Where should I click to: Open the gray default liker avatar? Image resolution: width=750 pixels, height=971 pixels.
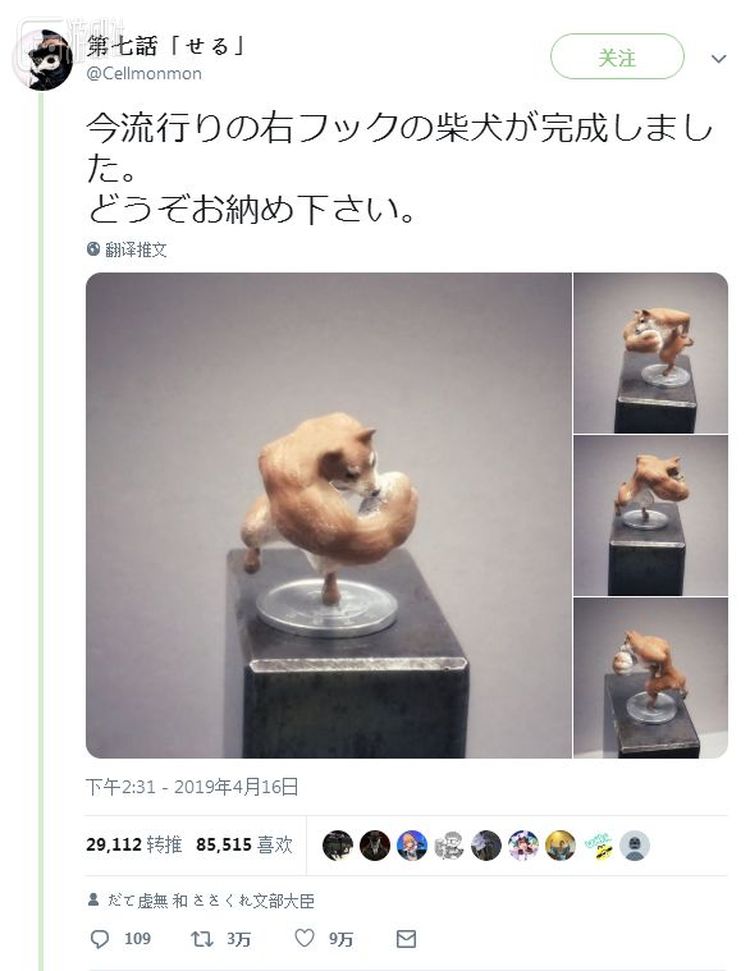(635, 845)
